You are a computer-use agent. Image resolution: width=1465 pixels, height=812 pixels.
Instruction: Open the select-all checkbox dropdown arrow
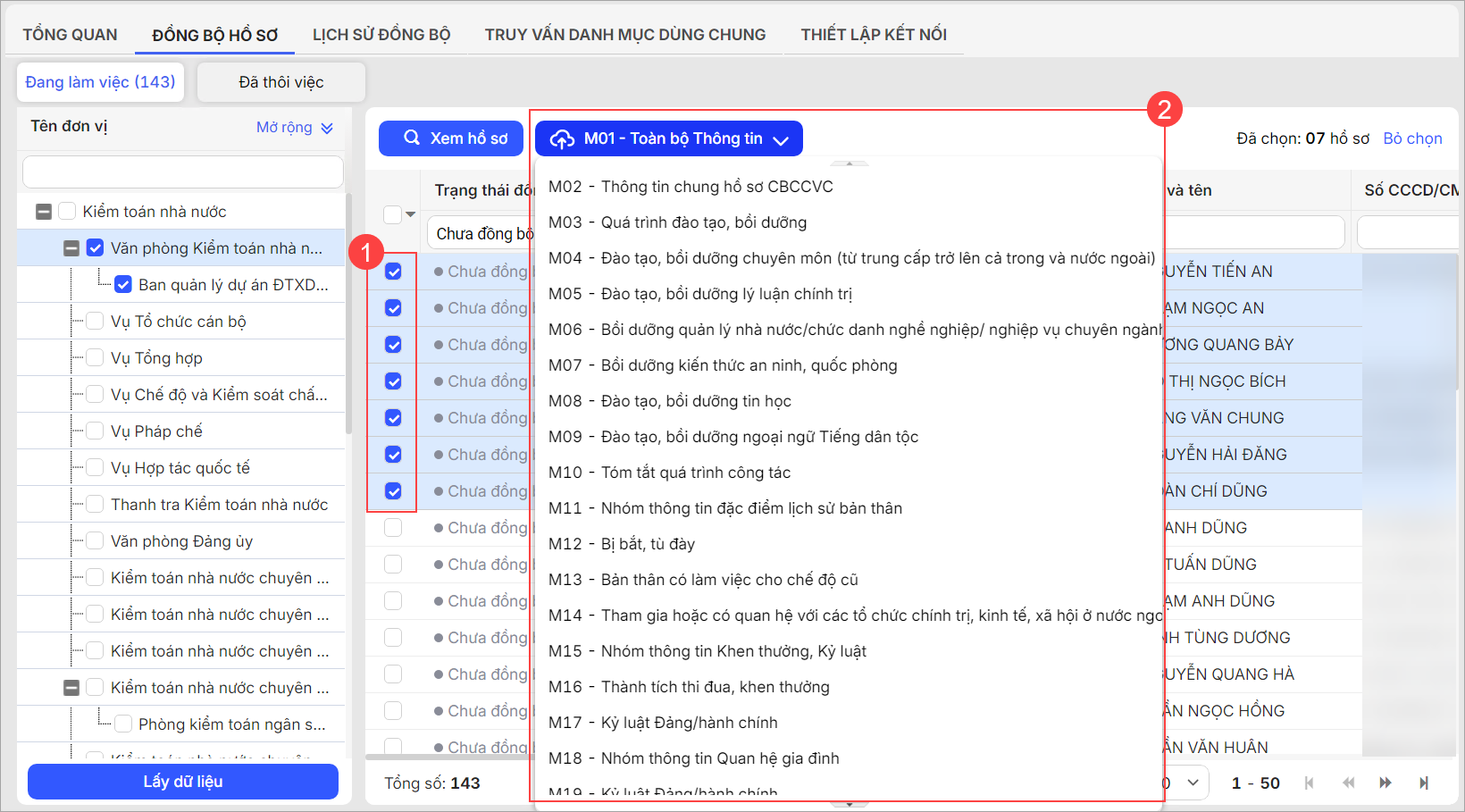tap(411, 214)
